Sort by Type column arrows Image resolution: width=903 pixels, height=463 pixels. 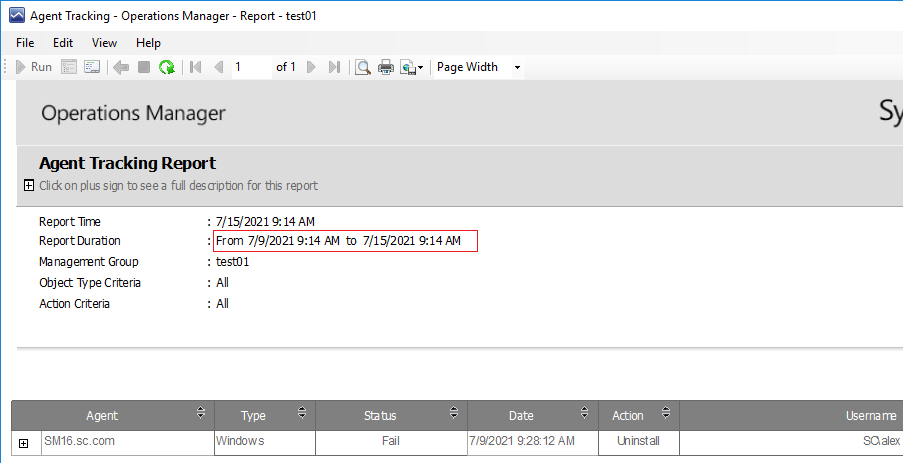tap(302, 412)
